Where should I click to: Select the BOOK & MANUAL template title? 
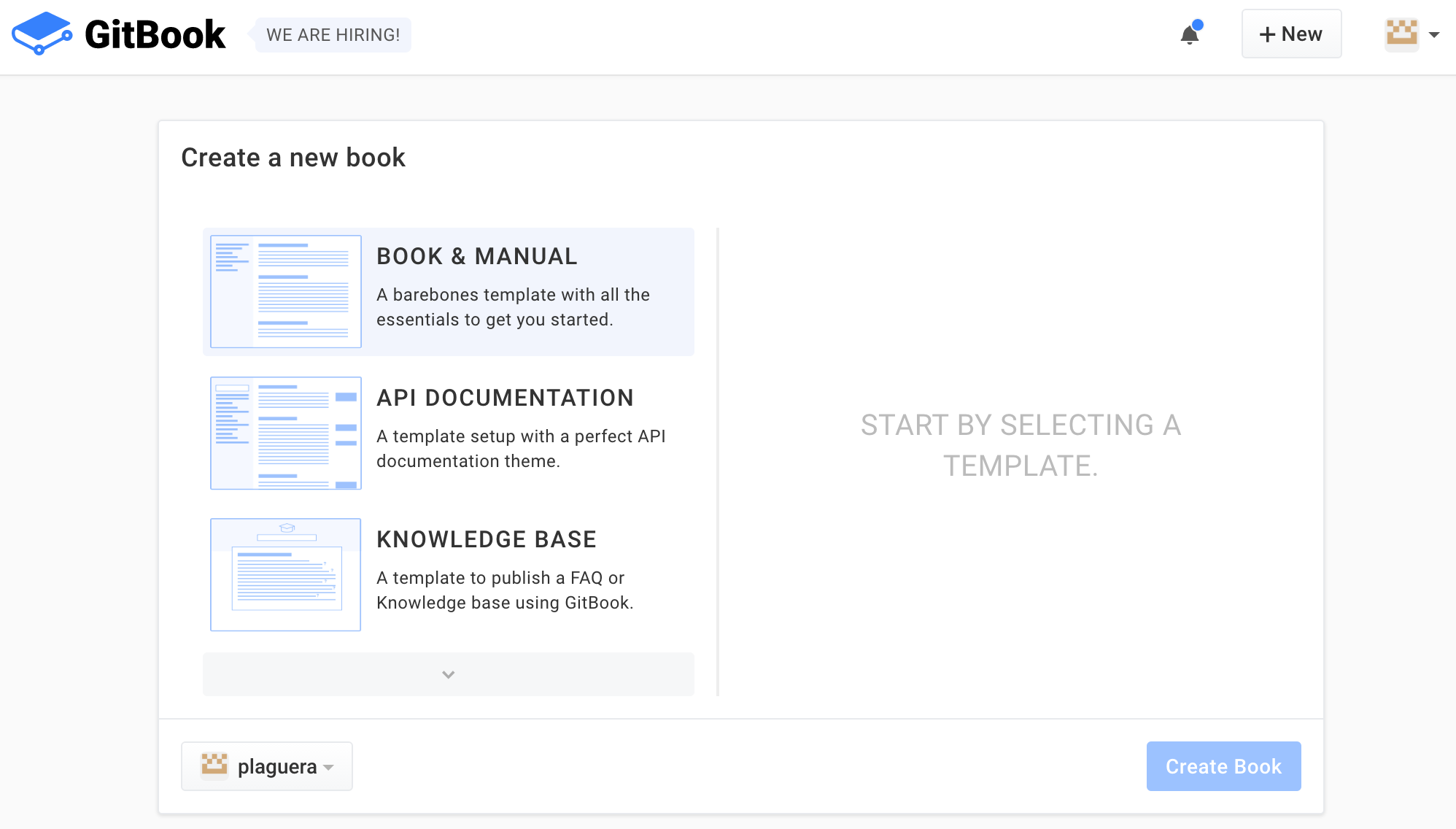[x=476, y=256]
